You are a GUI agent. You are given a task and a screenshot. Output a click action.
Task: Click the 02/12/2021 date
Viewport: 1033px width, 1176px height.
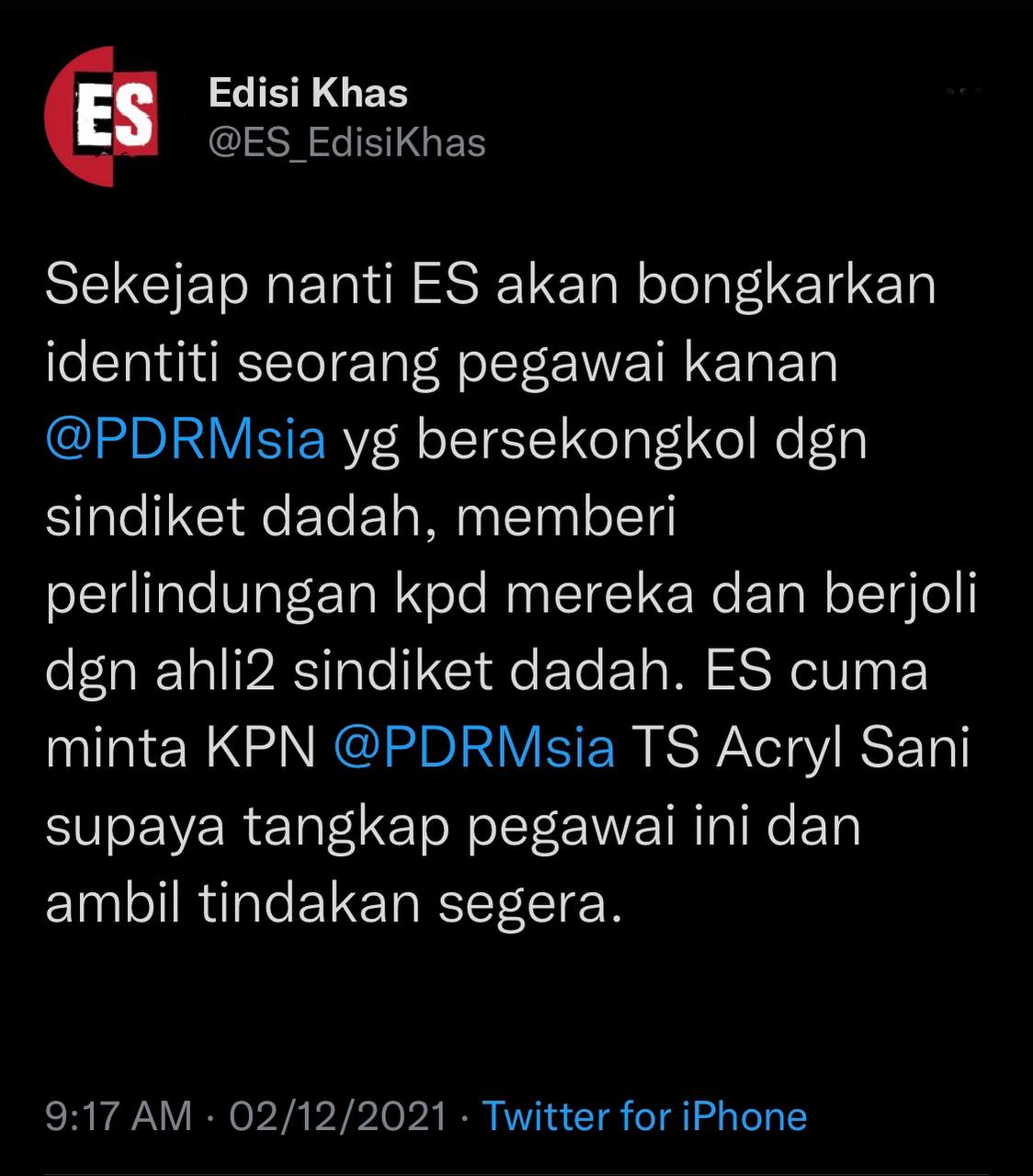point(337,1116)
